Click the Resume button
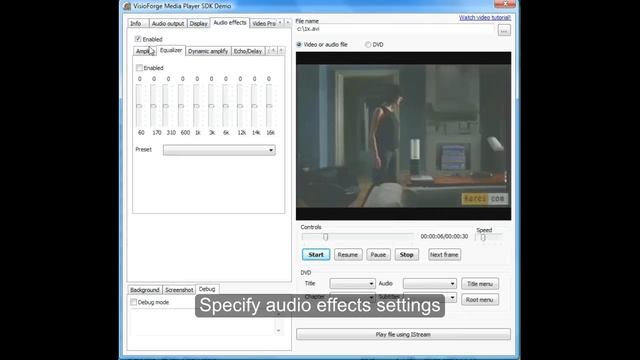Screen dimensions: 640x360 [348, 255]
